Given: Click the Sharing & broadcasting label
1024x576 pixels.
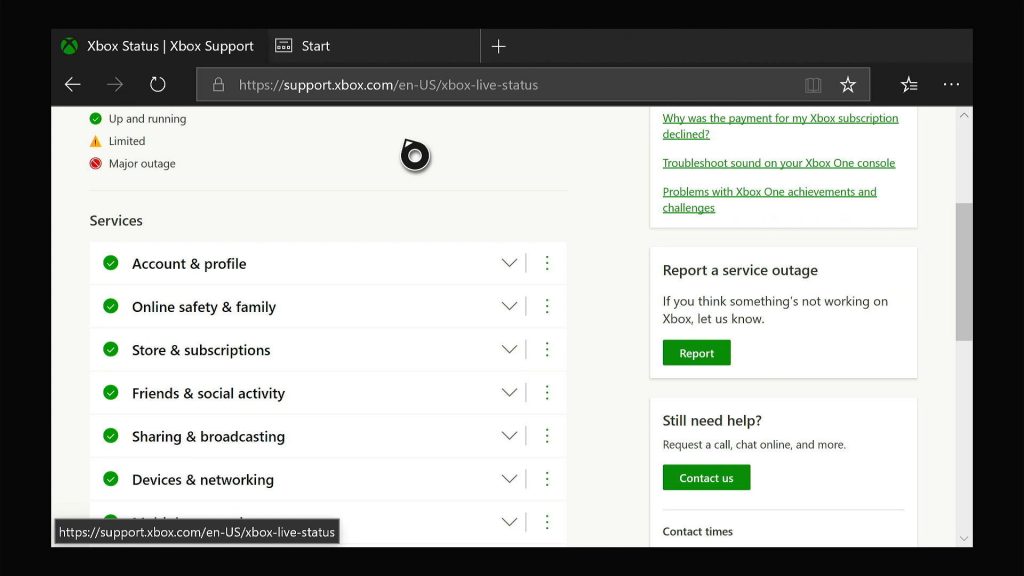Looking at the screenshot, I should click(208, 436).
